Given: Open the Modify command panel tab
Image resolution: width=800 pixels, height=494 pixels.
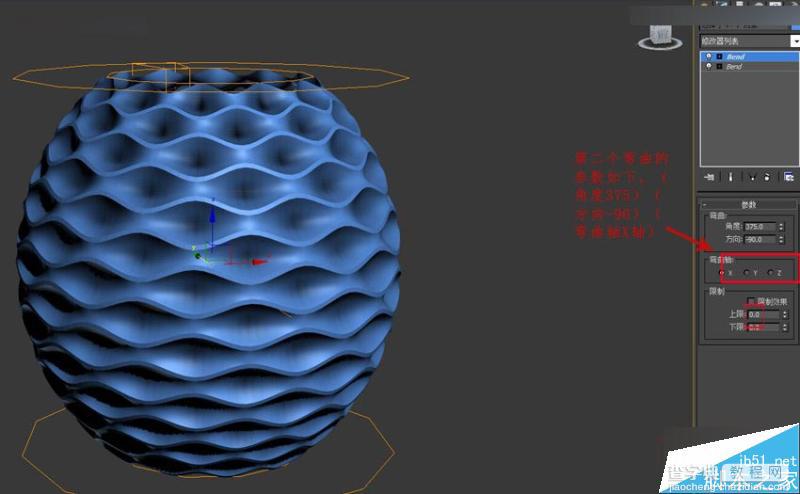Looking at the screenshot, I should tap(723, 4).
